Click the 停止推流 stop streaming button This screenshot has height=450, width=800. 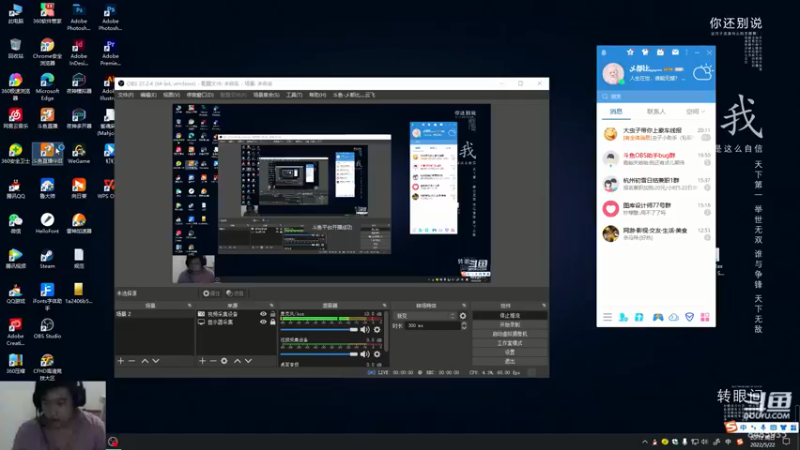tap(510, 315)
